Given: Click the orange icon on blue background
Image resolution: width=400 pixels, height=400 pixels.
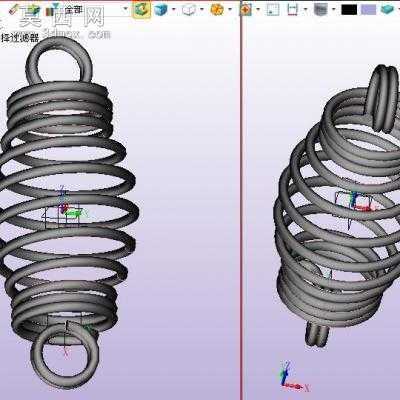Looking at the screenshot, I should 246,10.
